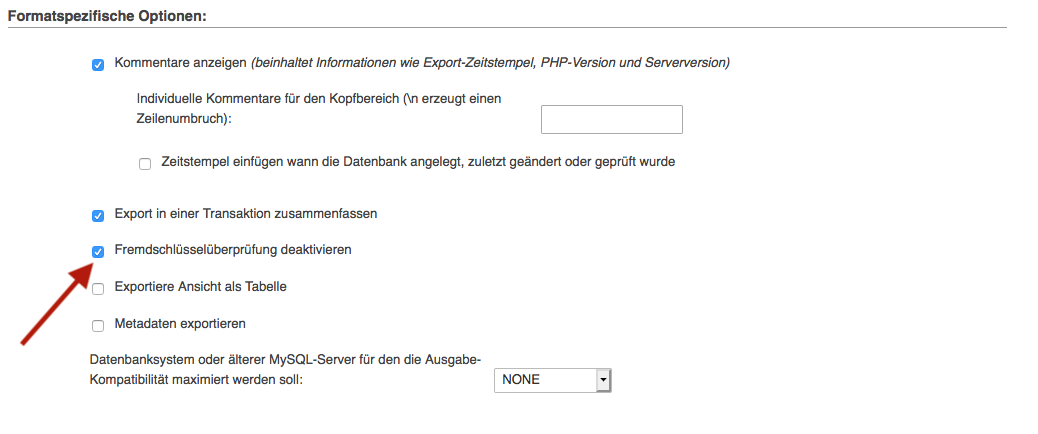1038x434 pixels.
Task: Uncheck the "Kommentare anzeigen" checkbox
Action: coord(98,65)
